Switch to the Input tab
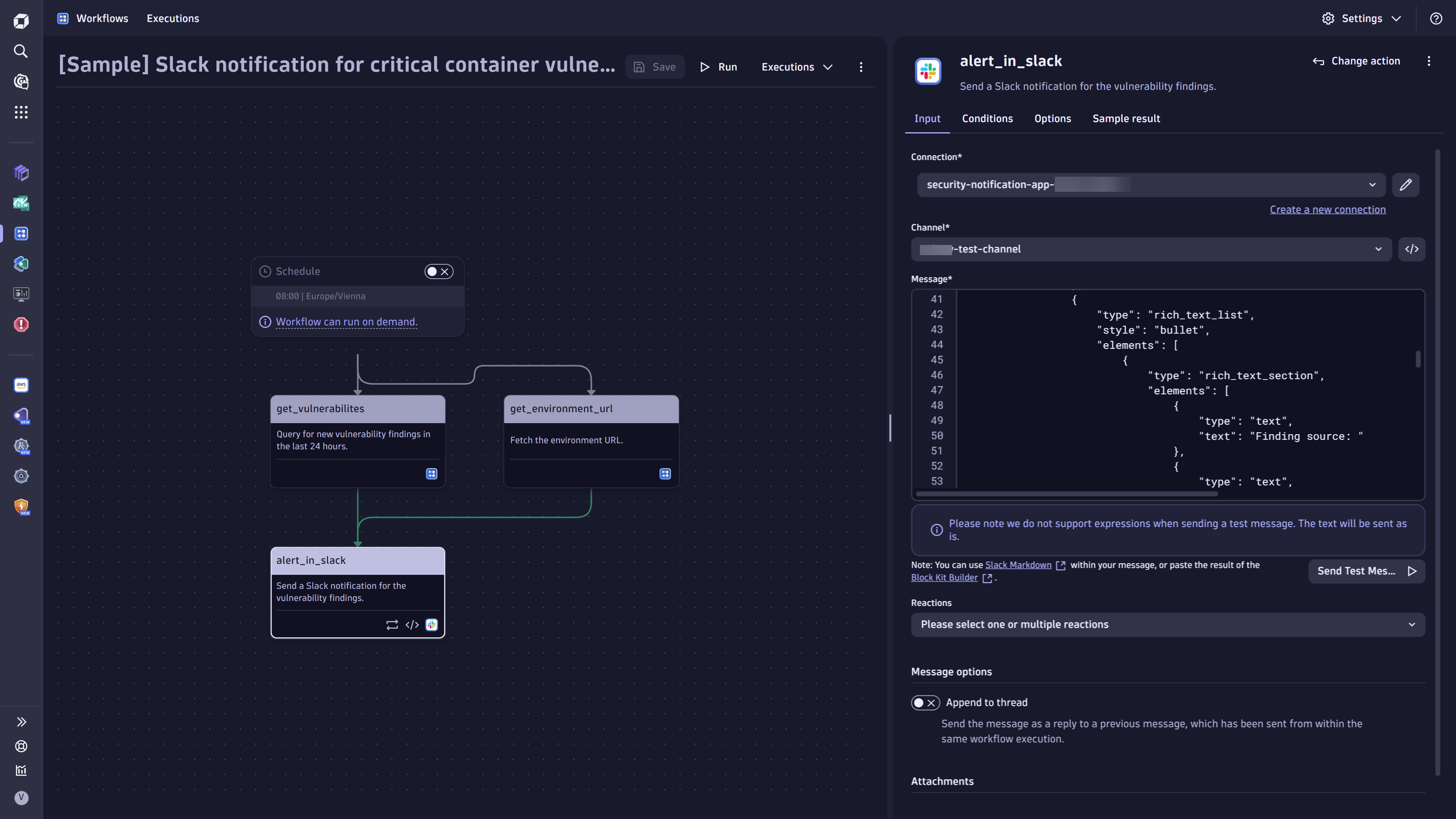This screenshot has height=819, width=1456. [x=927, y=119]
